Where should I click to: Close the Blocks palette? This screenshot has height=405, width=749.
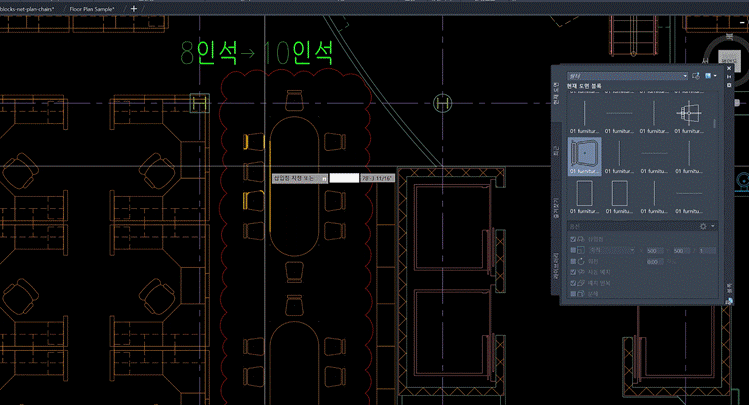pos(729,69)
